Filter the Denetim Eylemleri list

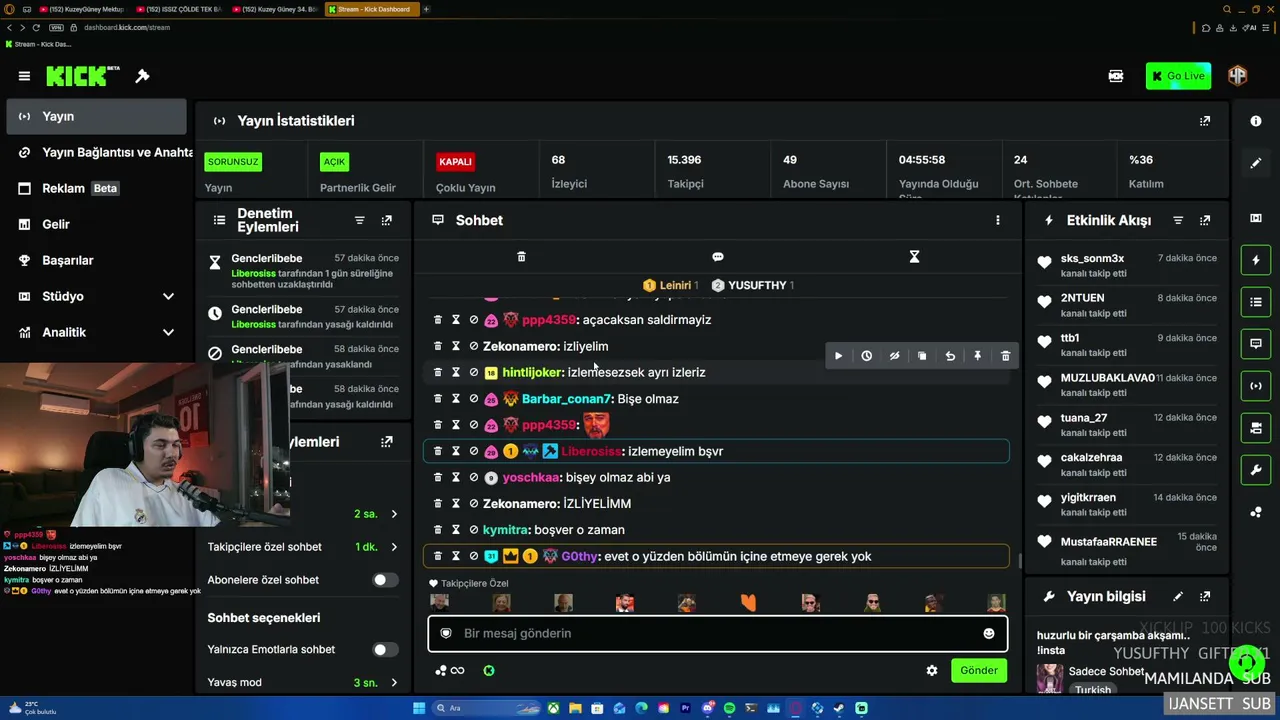(x=360, y=220)
